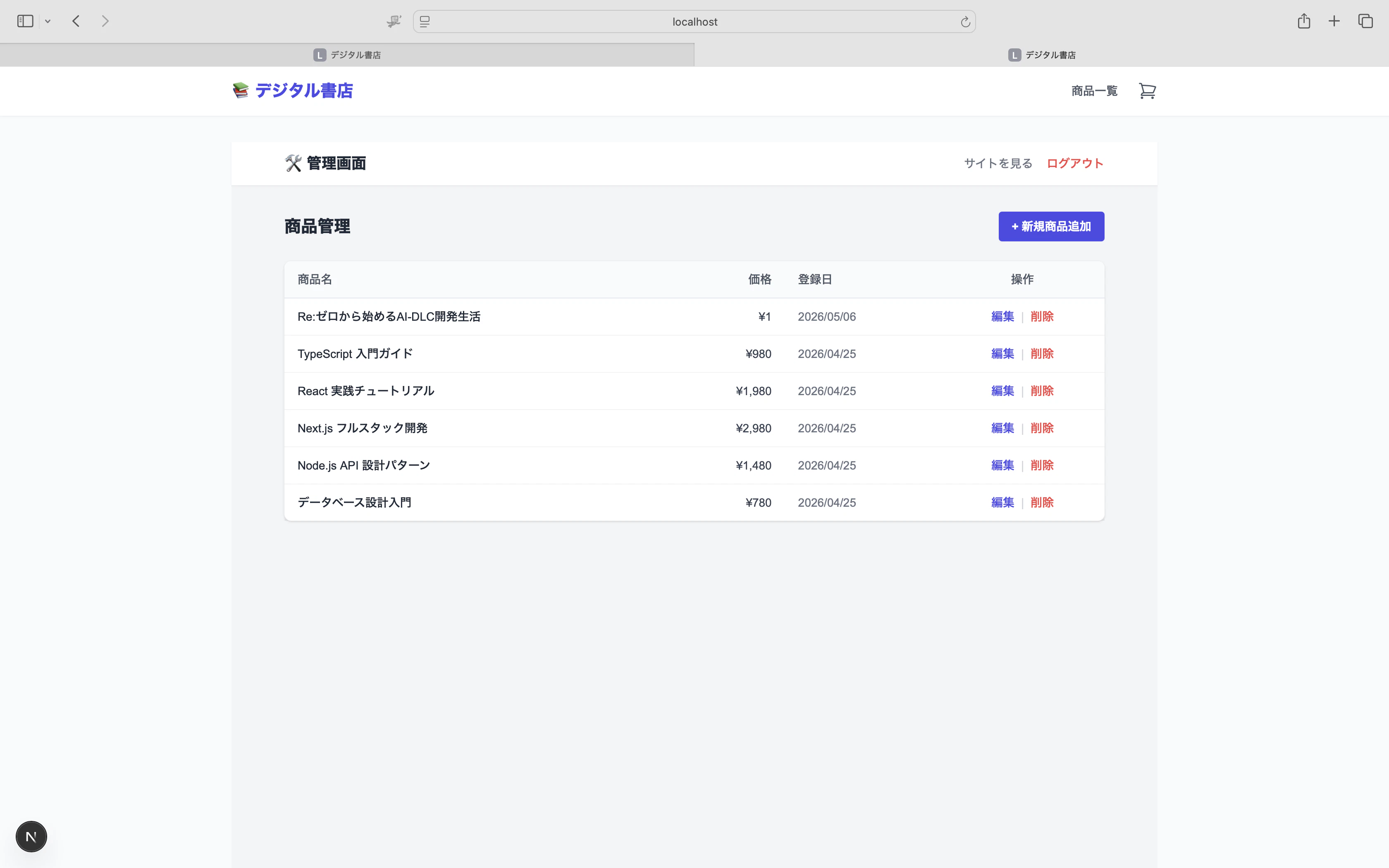
Task: Select the product name Next.js フルスタック開発
Action: [x=362, y=428]
